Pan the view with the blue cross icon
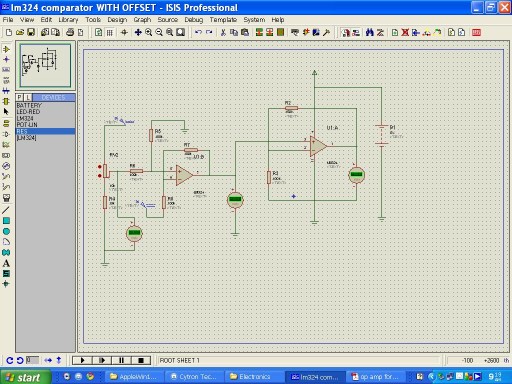This screenshot has height=384, width=512. 138,32
